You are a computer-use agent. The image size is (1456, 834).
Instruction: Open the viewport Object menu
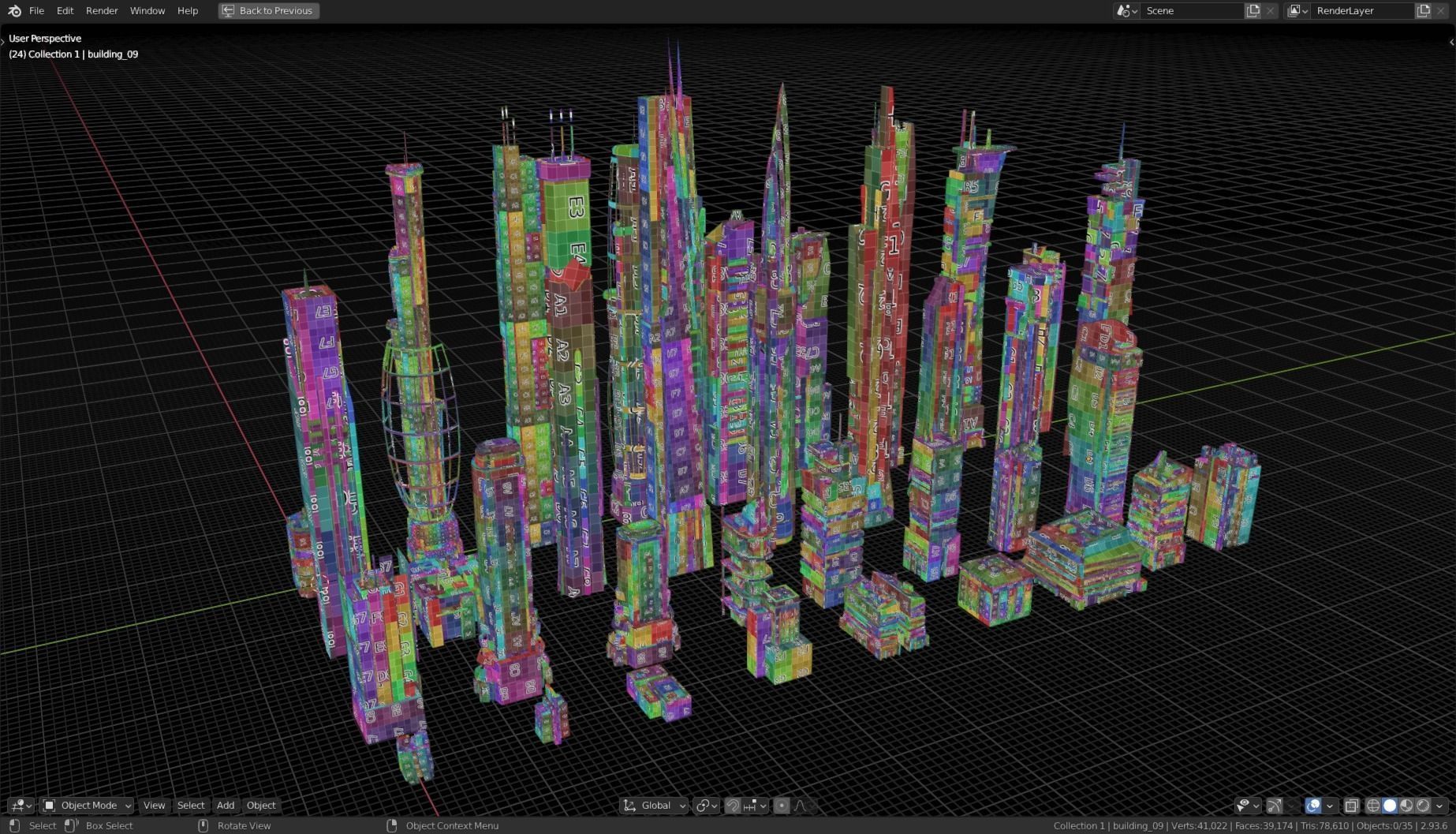[261, 806]
